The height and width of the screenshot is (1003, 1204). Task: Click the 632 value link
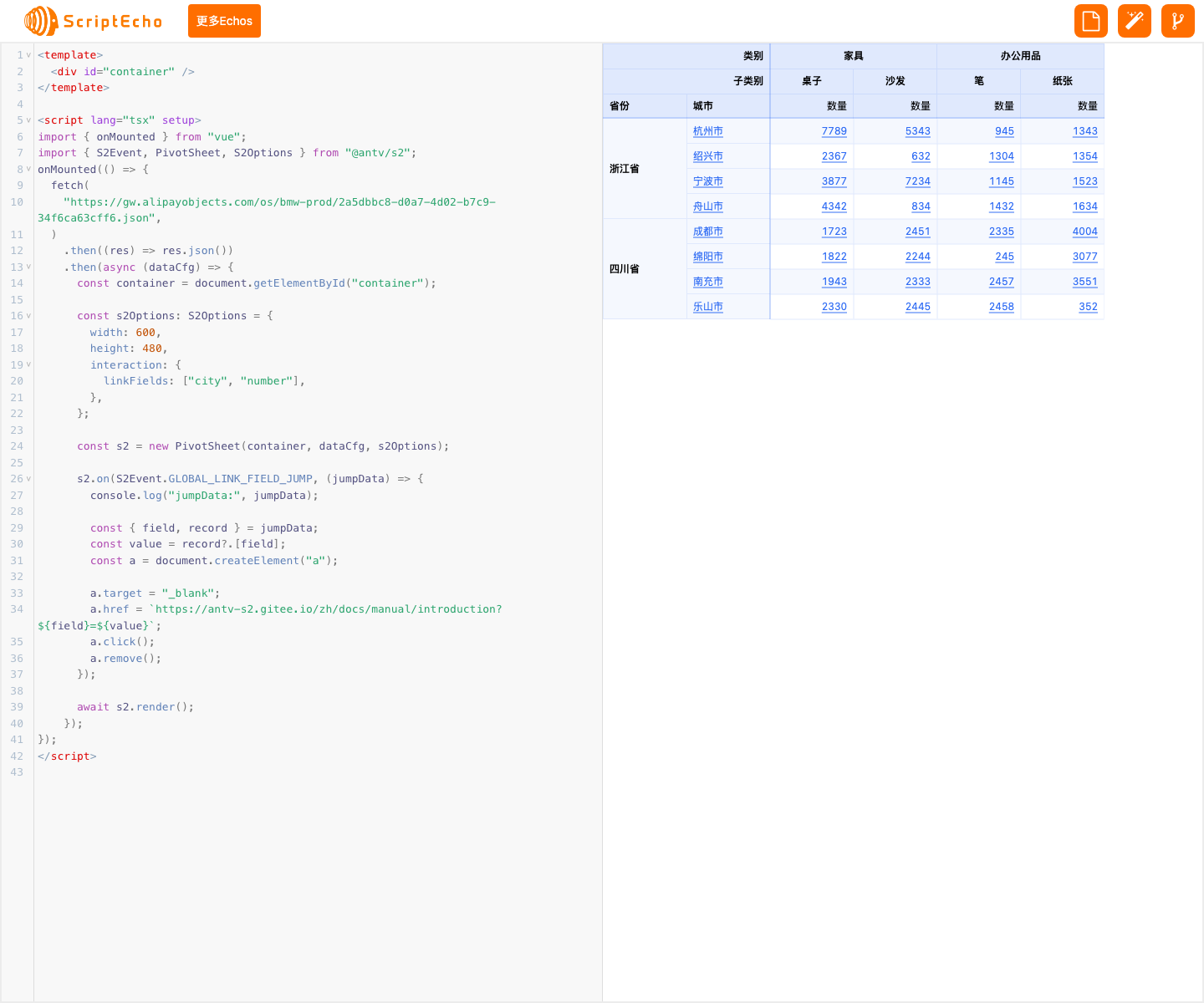(x=921, y=156)
